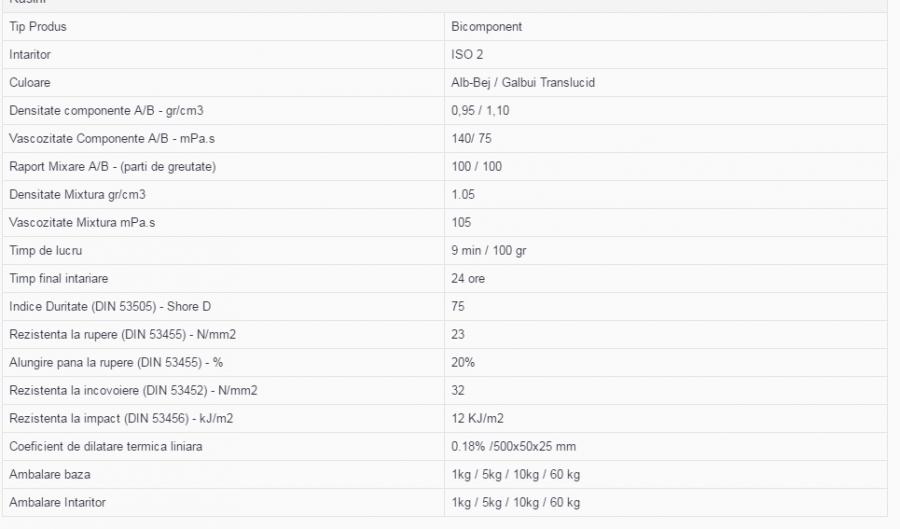Select the "Raport Mixare A/B" label
The width and height of the screenshot is (900, 529).
pyautogui.click(x=112, y=167)
